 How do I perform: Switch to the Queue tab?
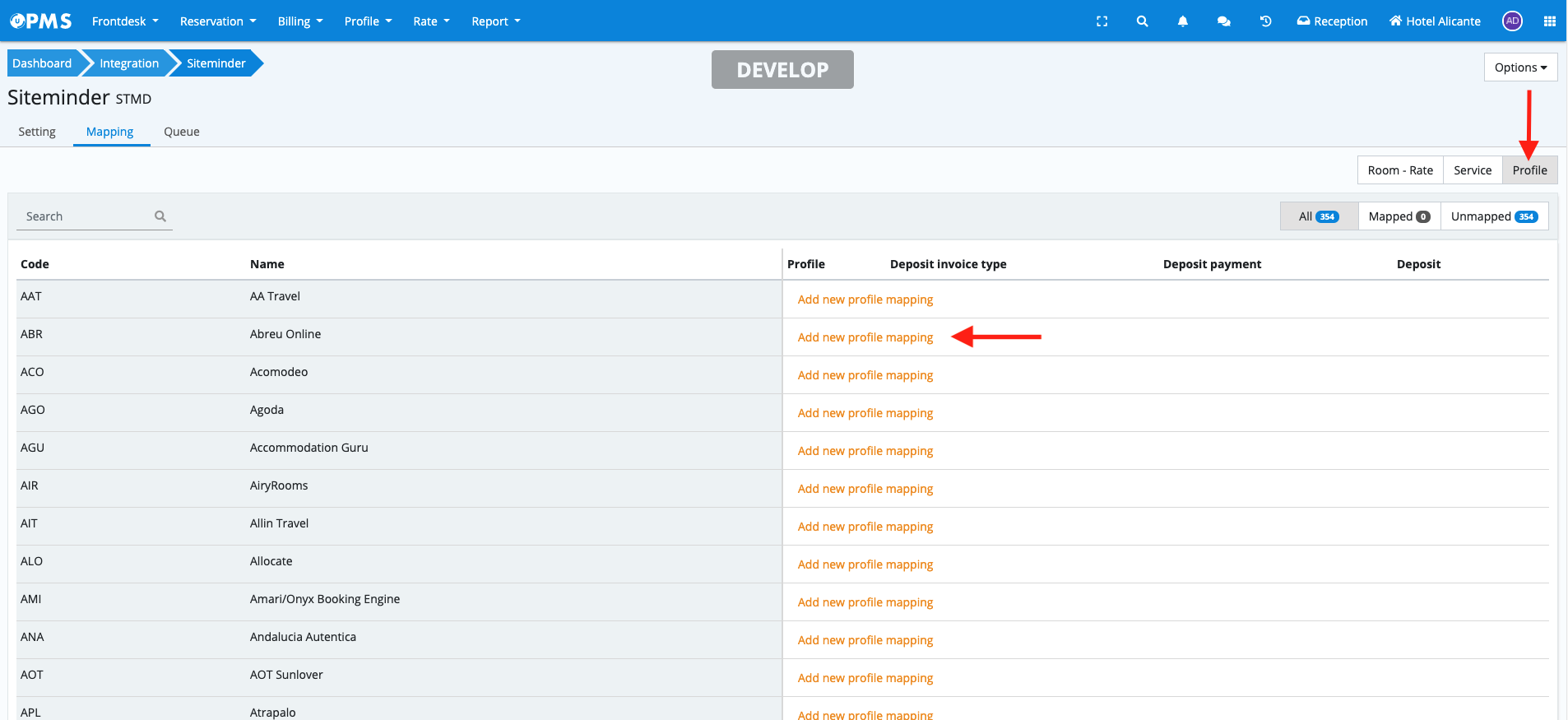[x=182, y=132]
